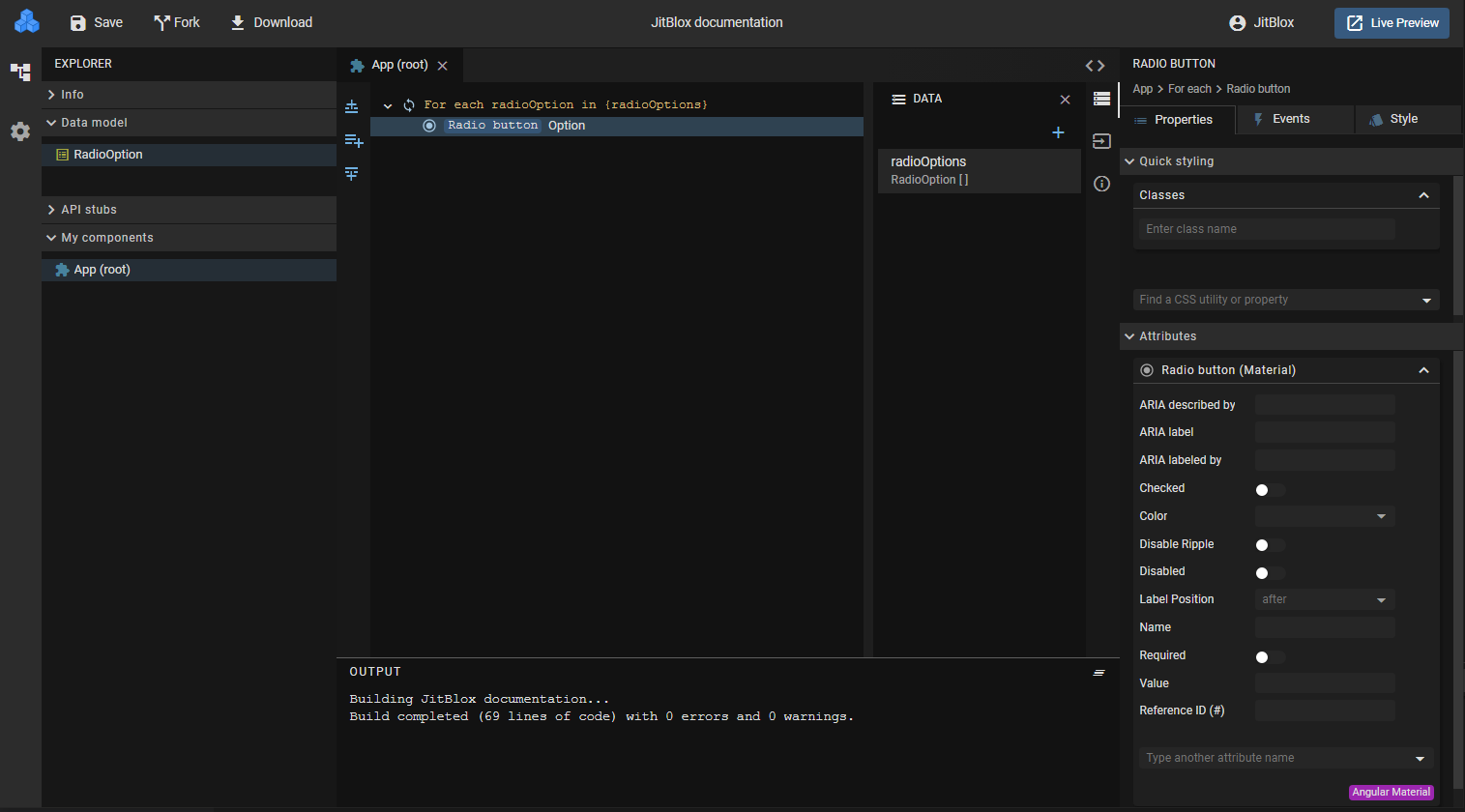1465x812 pixels.
Task: Click the JitBlox logo icon
Action: [x=27, y=21]
